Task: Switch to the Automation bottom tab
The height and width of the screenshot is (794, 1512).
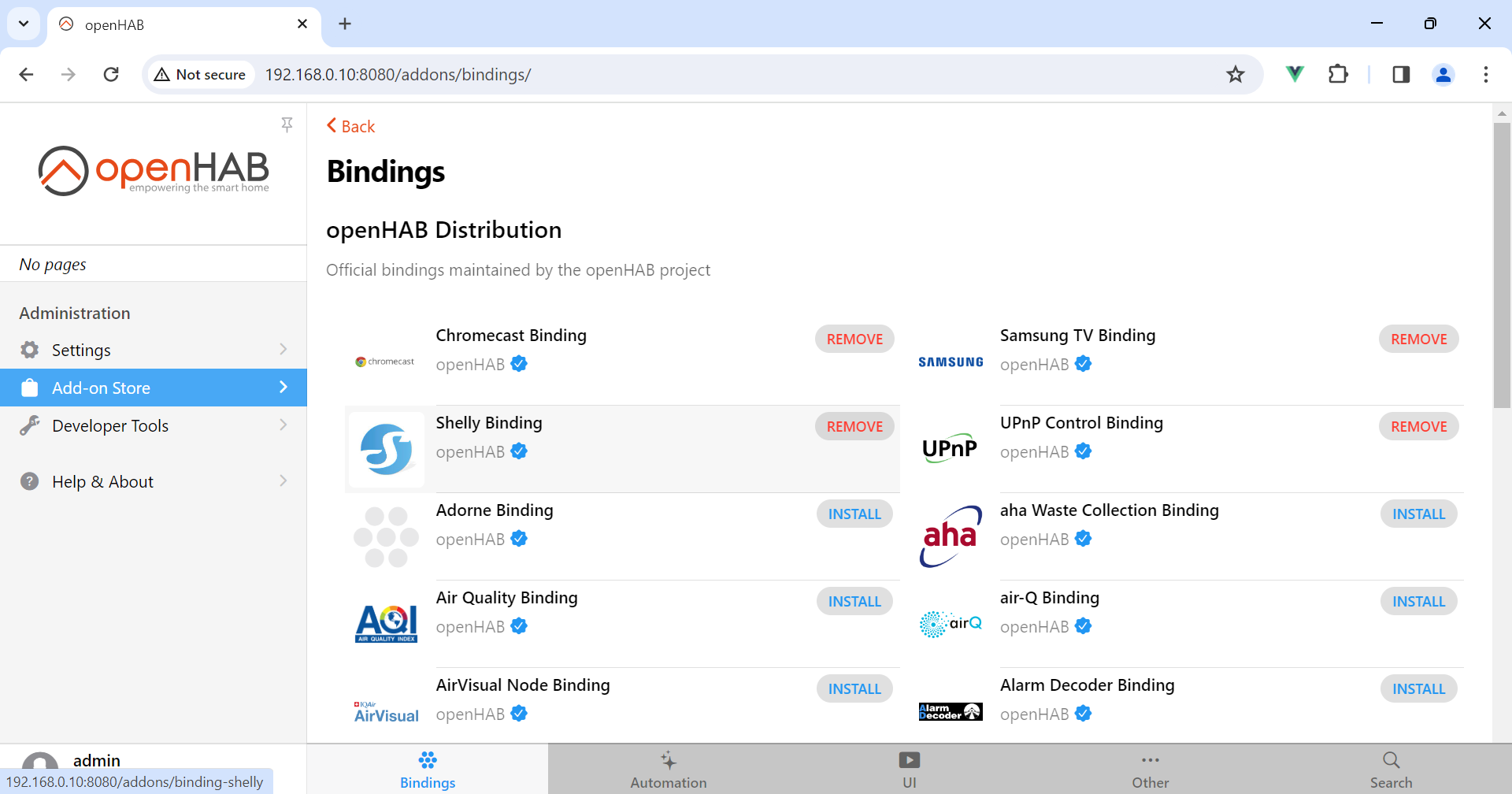Action: point(669,770)
